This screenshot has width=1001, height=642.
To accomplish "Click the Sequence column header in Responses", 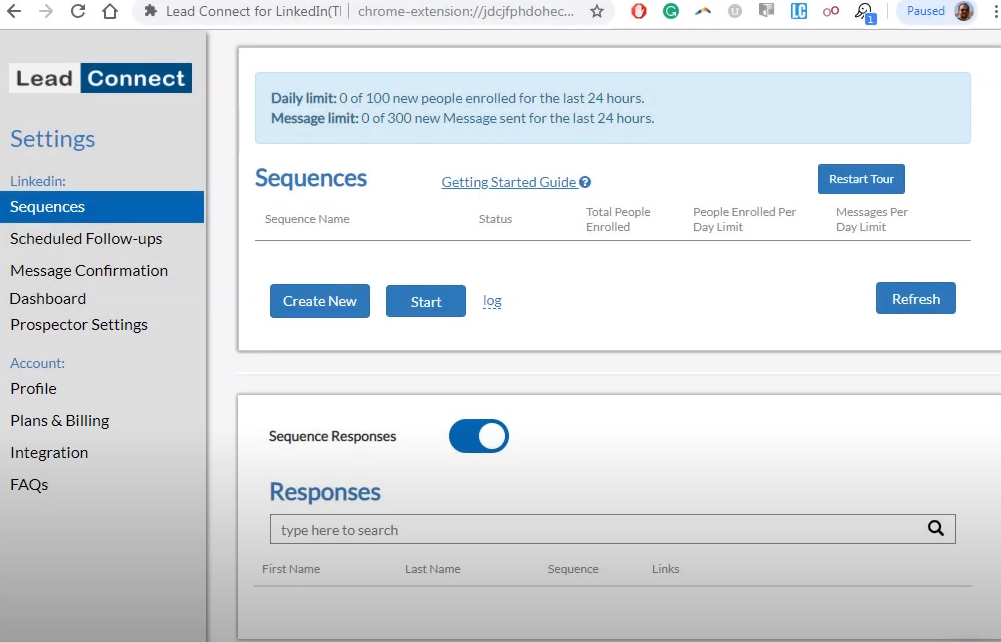I will [x=573, y=569].
